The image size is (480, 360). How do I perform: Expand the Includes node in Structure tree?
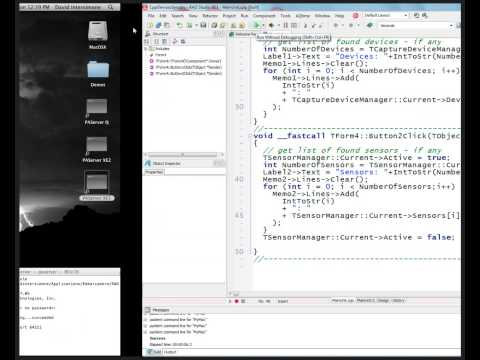146,49
